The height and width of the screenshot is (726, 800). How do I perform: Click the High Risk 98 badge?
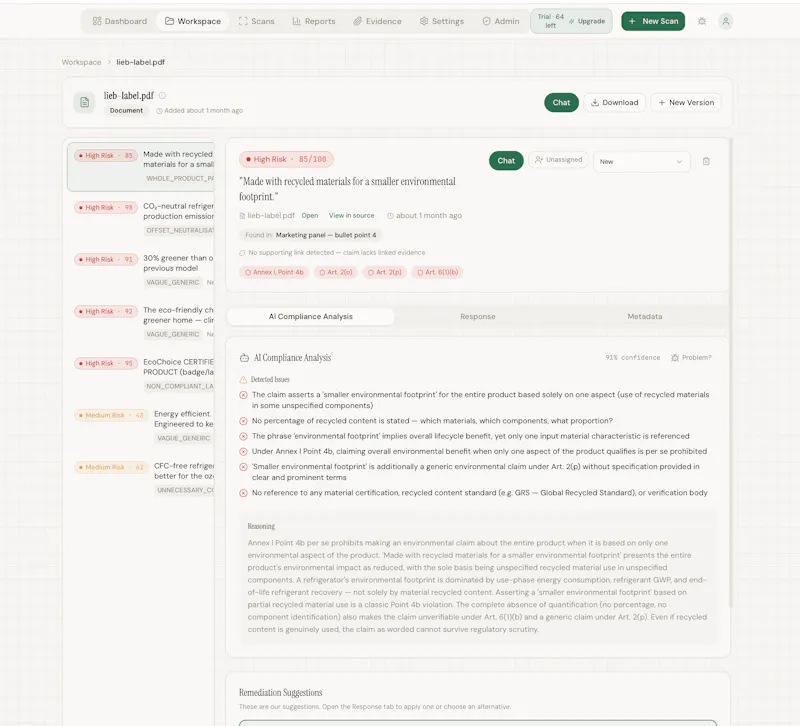(x=106, y=208)
